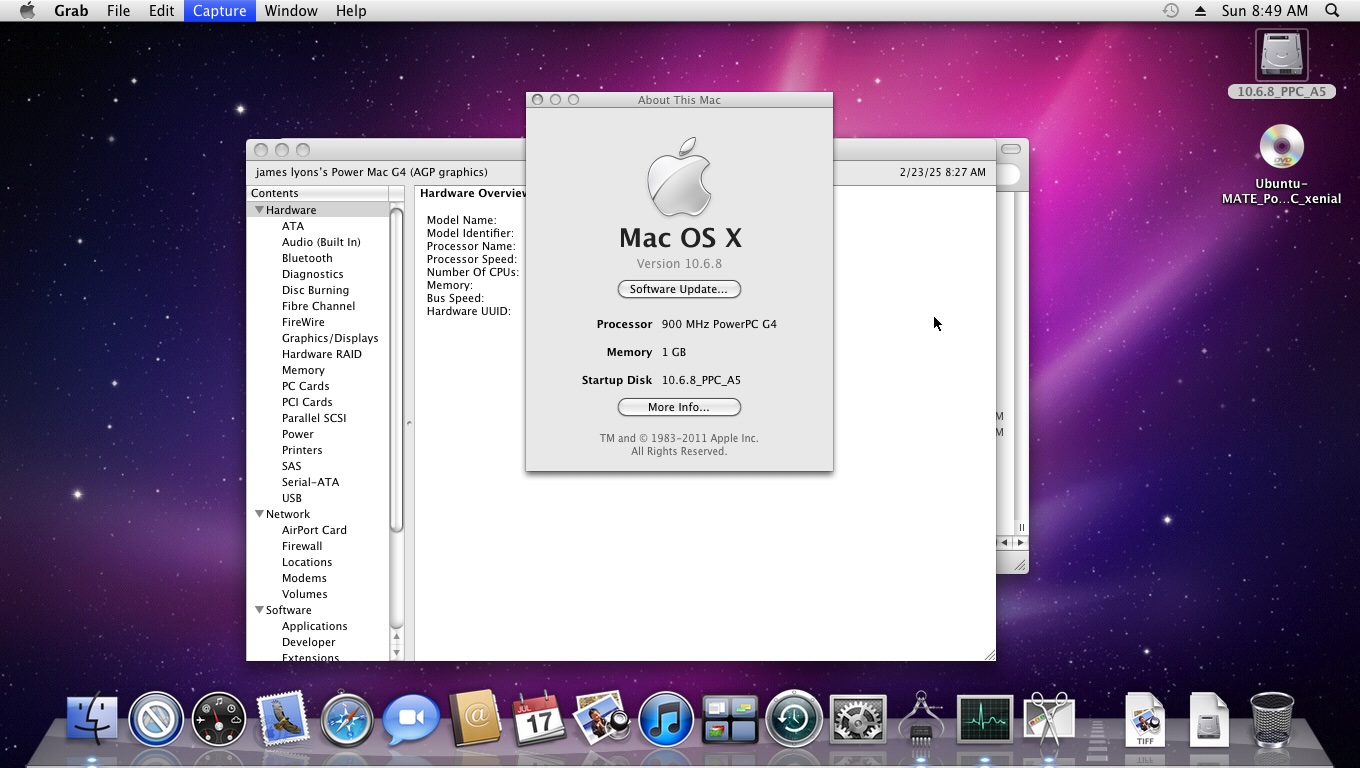Open Spotlight search in menu bar
The image size is (1360, 768).
point(1332,11)
